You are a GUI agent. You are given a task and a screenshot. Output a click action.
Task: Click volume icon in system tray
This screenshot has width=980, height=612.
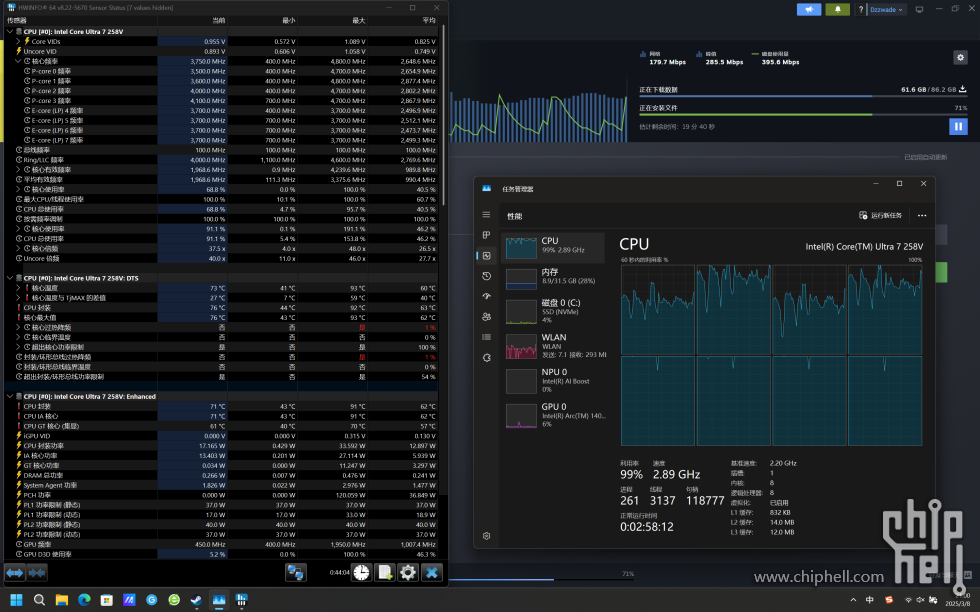921,599
